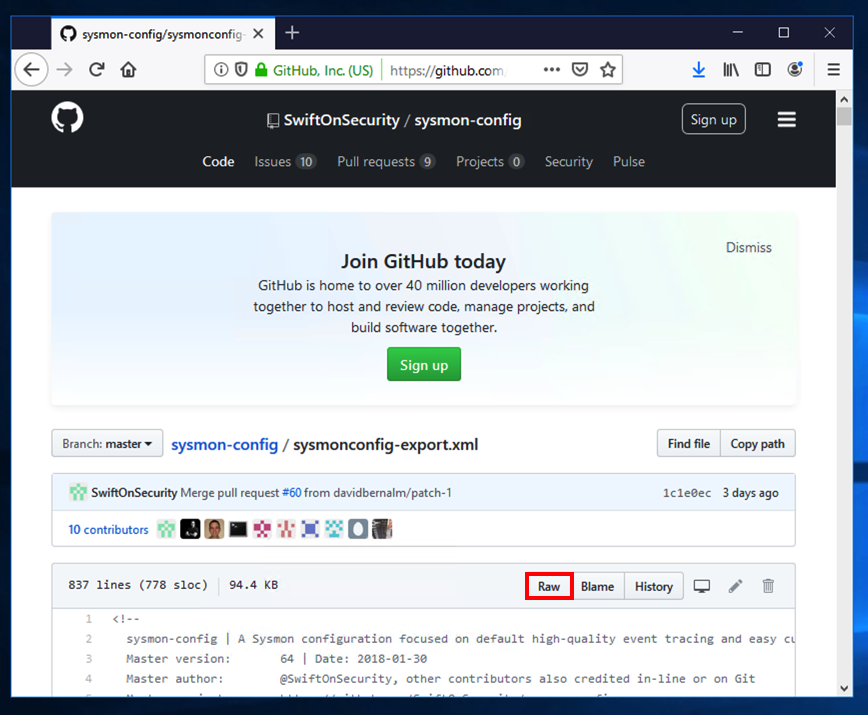Focus the github.com URL field

click(446, 70)
